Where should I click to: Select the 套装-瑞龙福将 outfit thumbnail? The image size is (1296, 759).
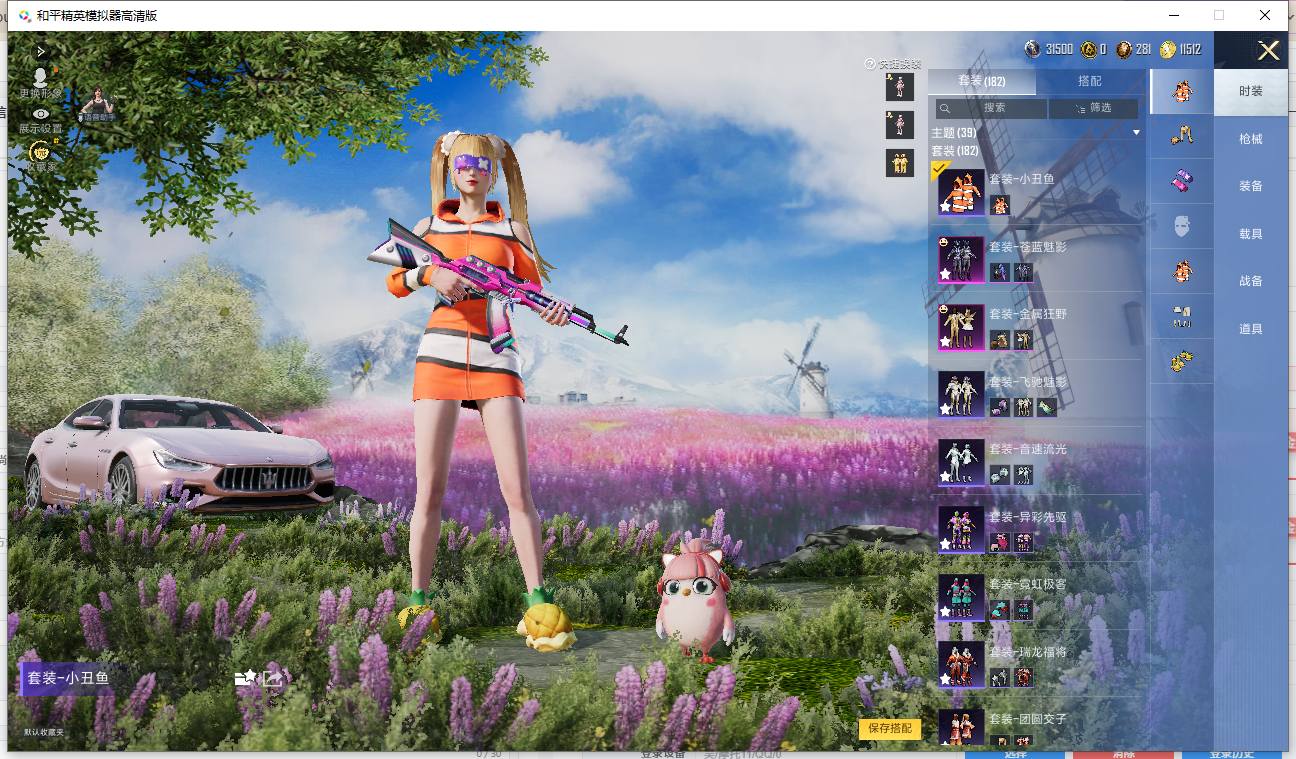[961, 665]
